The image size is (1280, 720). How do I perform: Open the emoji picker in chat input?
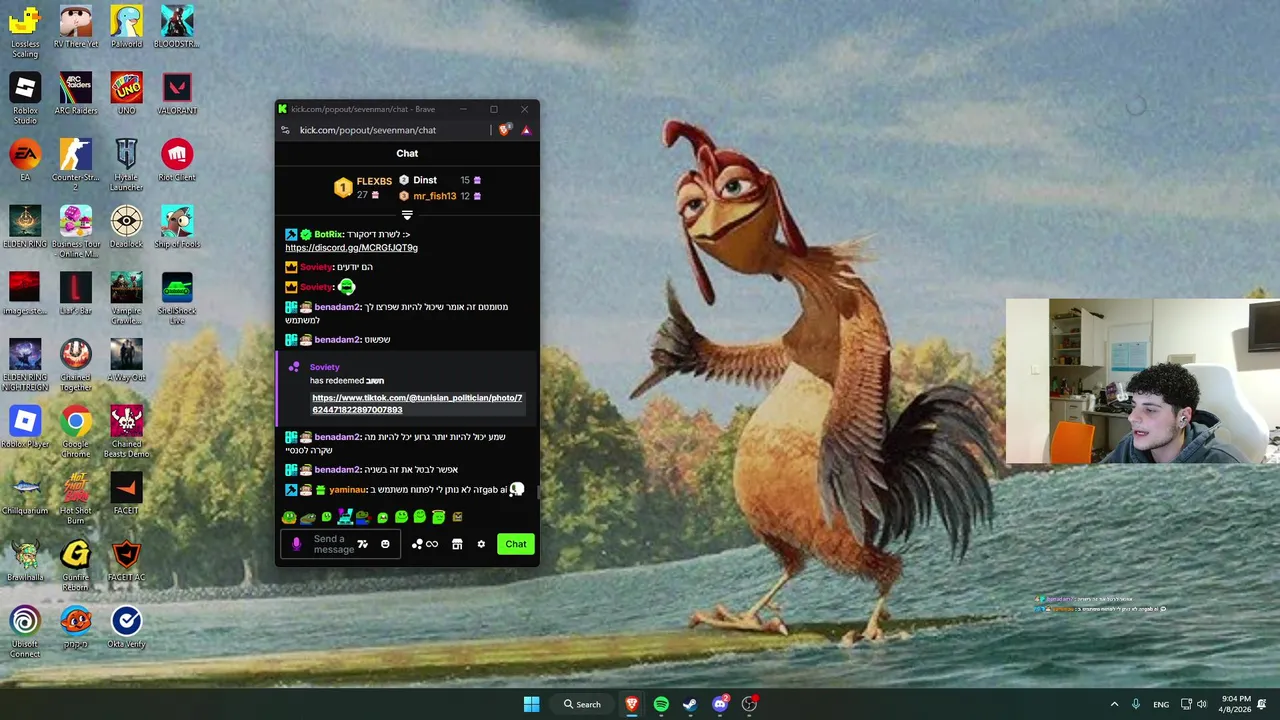(x=385, y=544)
